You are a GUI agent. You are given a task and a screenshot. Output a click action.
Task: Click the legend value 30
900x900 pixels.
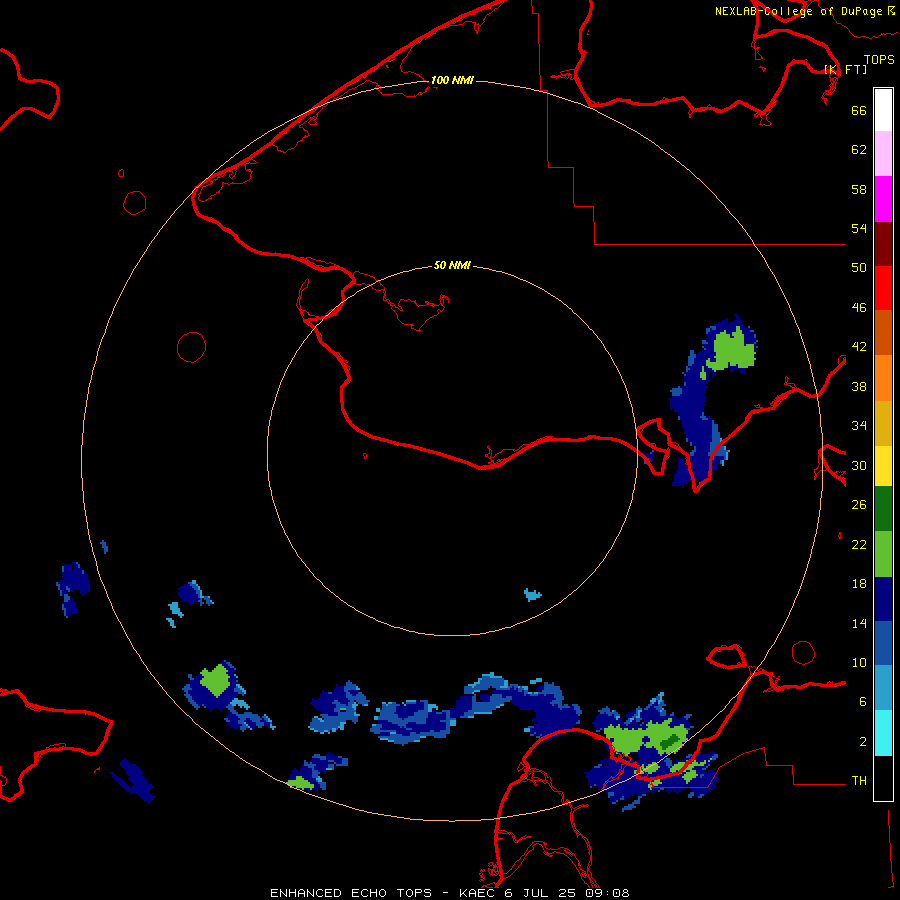pyautogui.click(x=859, y=465)
